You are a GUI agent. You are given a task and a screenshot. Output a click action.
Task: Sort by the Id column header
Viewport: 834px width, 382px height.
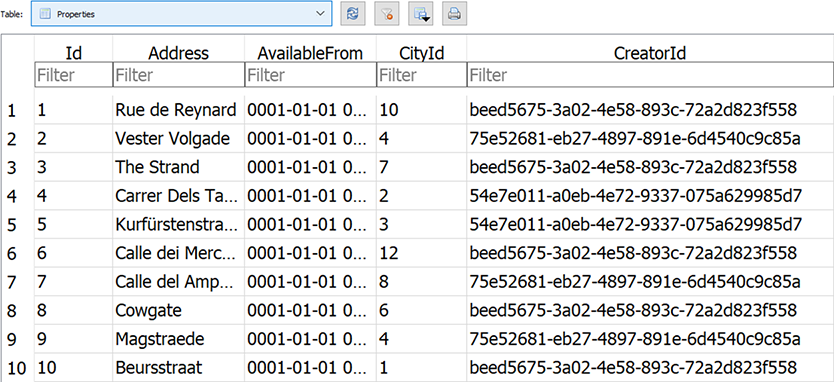(73, 53)
